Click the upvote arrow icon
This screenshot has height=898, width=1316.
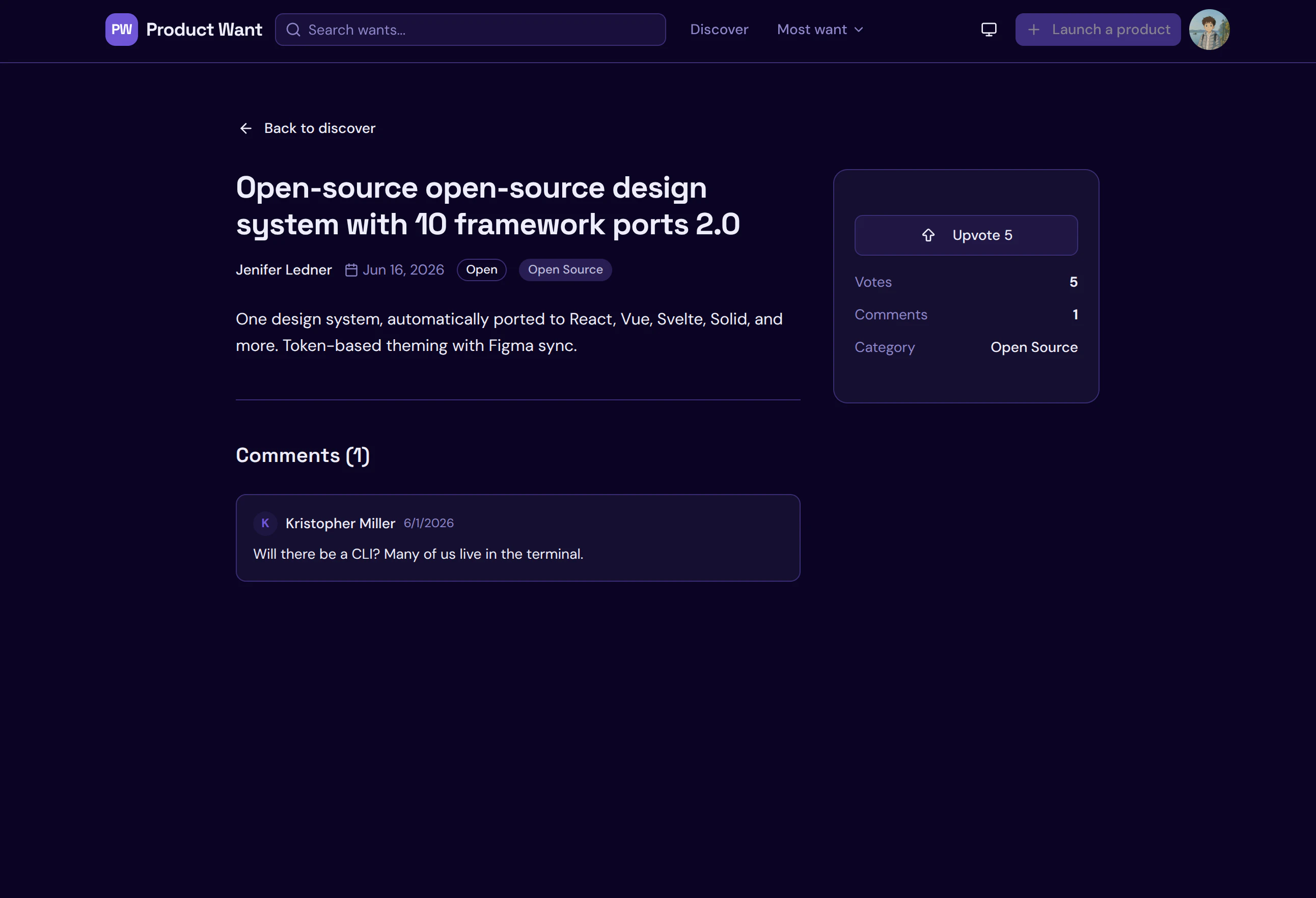927,235
